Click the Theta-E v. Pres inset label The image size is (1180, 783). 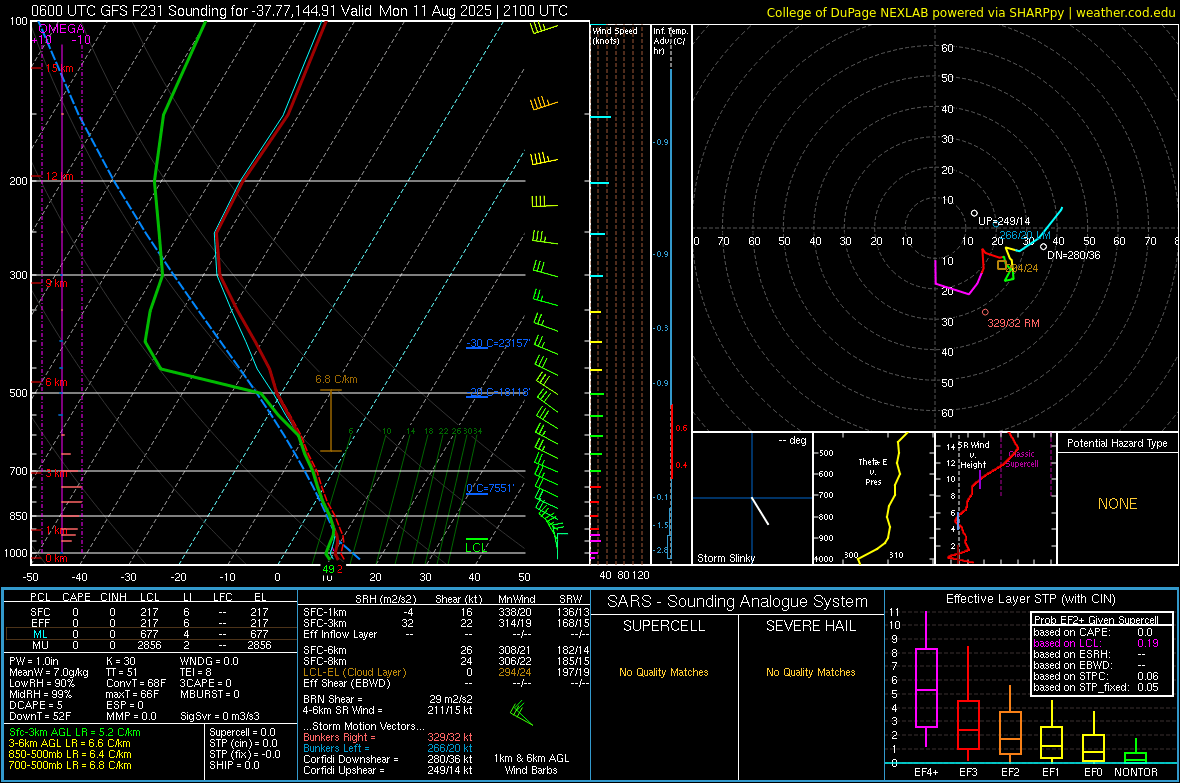(873, 471)
